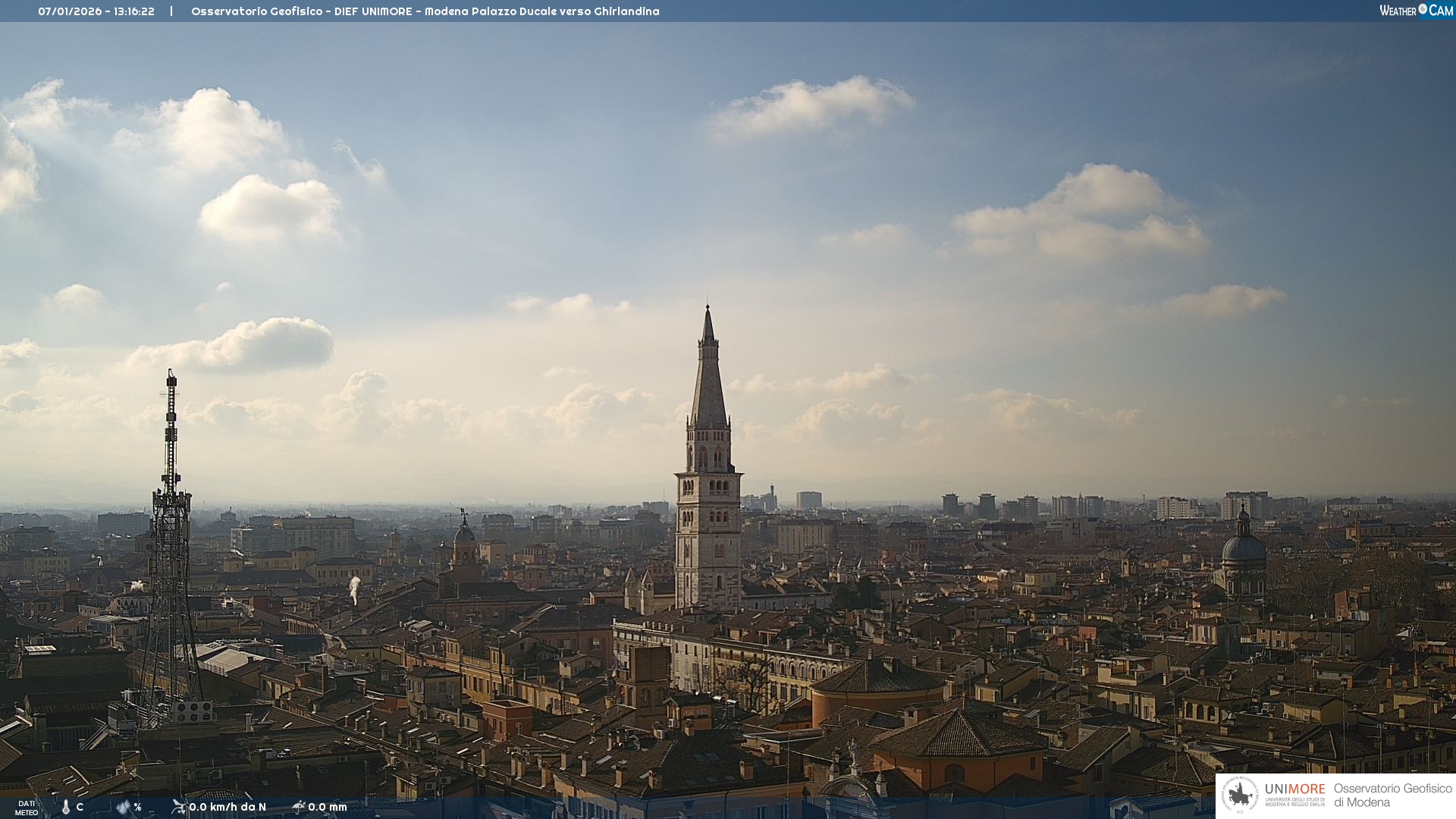This screenshot has width=1456, height=819.
Task: Click the church dome on the right
Action: click(x=1243, y=548)
